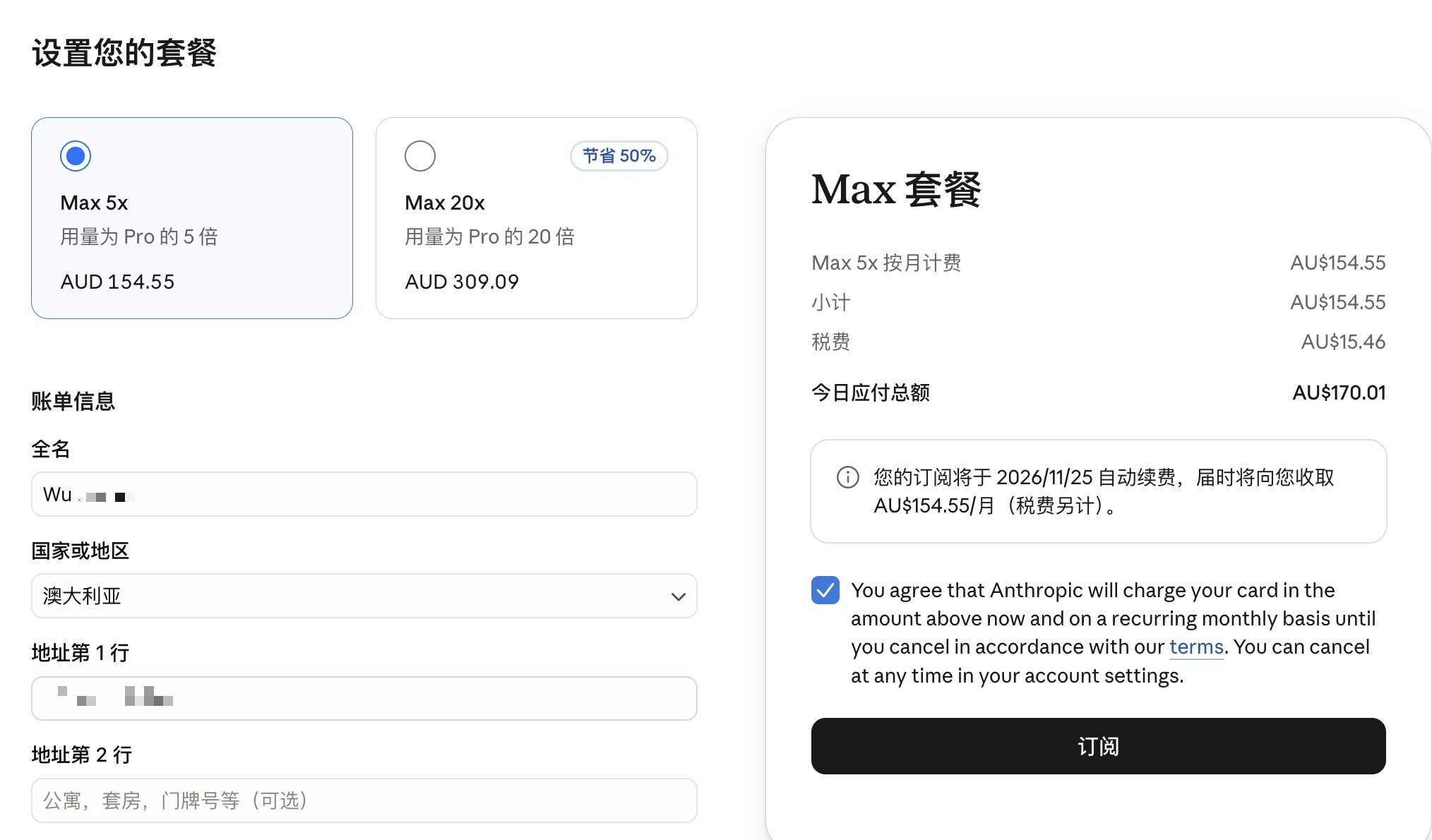This screenshot has width=1432, height=840.
Task: Click the 设置您的套餐 page title
Action: [124, 53]
